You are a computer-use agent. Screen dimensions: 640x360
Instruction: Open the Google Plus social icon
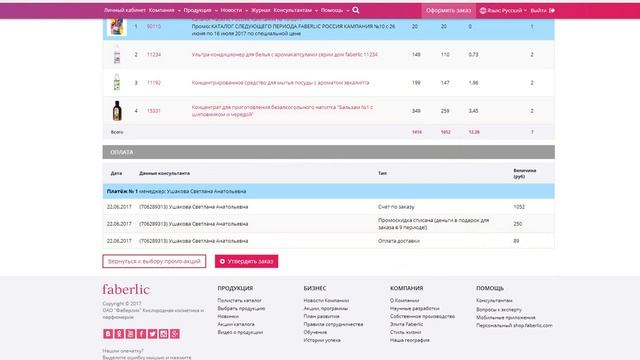[175, 334]
